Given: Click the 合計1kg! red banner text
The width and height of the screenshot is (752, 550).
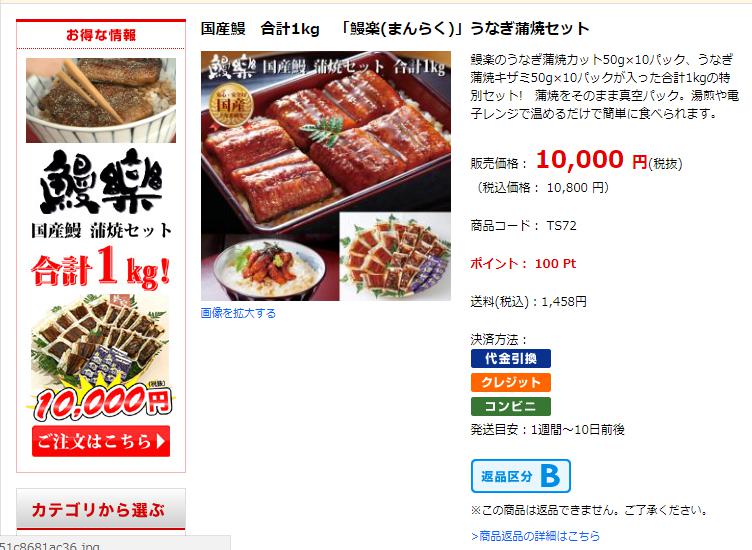Looking at the screenshot, I should coord(101,269).
